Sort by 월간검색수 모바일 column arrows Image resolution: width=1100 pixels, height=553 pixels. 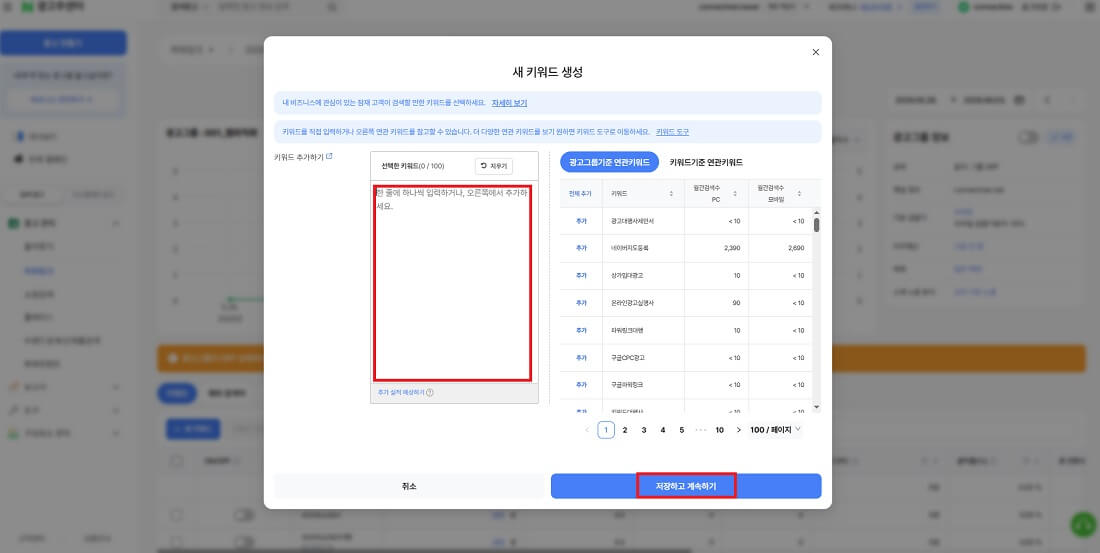click(x=799, y=193)
